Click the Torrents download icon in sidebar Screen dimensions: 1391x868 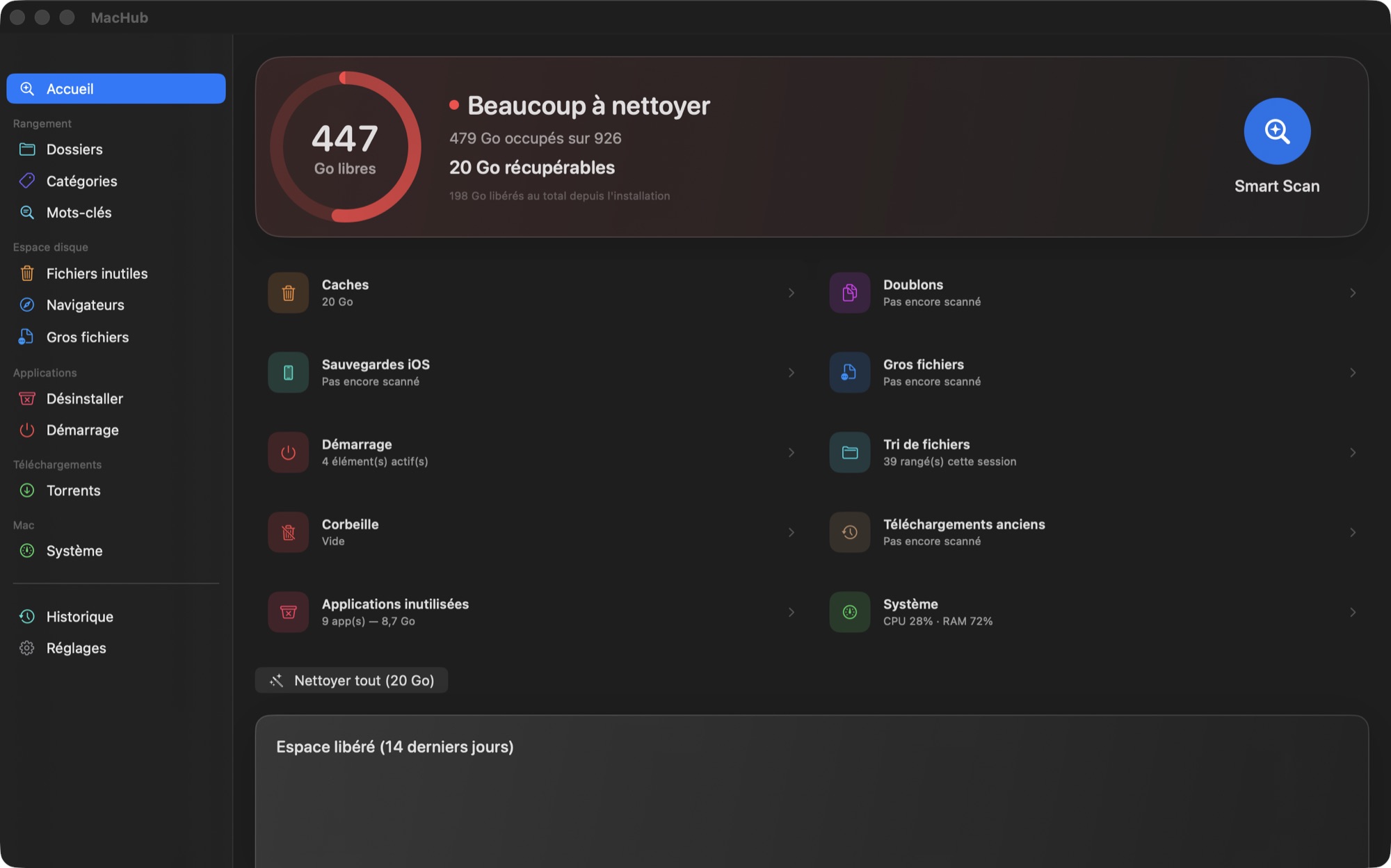(27, 490)
